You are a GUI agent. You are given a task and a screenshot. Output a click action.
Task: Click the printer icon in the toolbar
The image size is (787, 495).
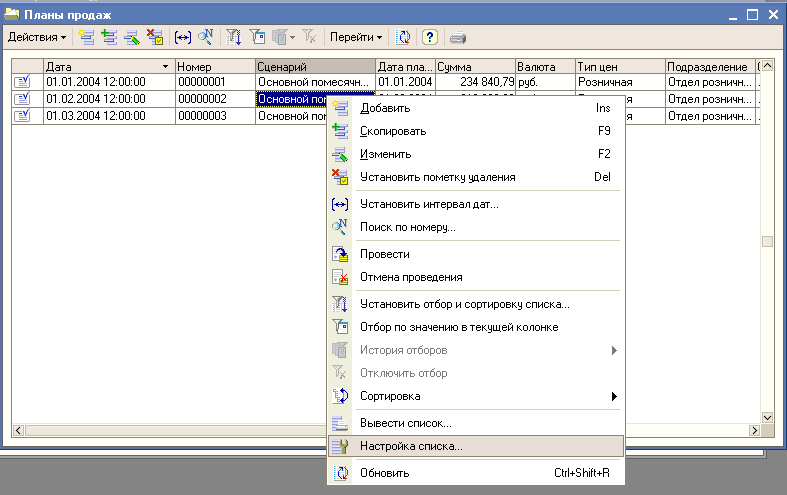(458, 37)
